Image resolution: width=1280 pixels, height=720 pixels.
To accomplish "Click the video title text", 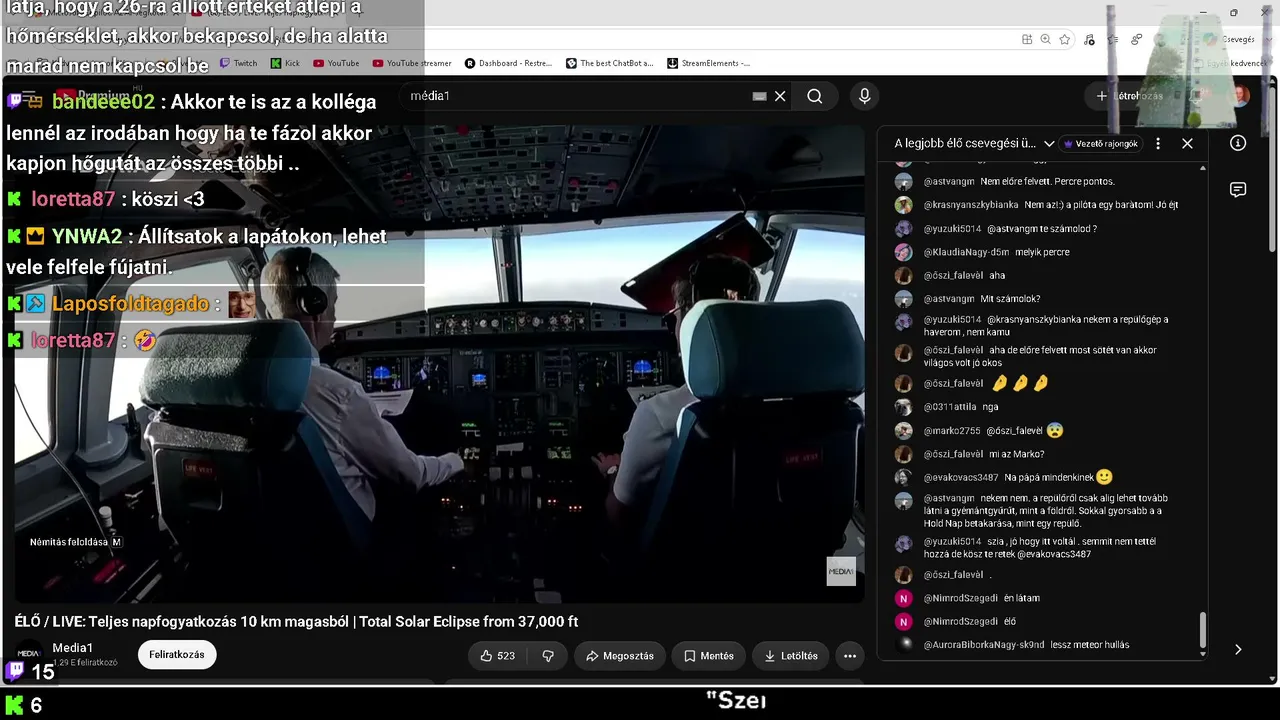I will point(296,621).
